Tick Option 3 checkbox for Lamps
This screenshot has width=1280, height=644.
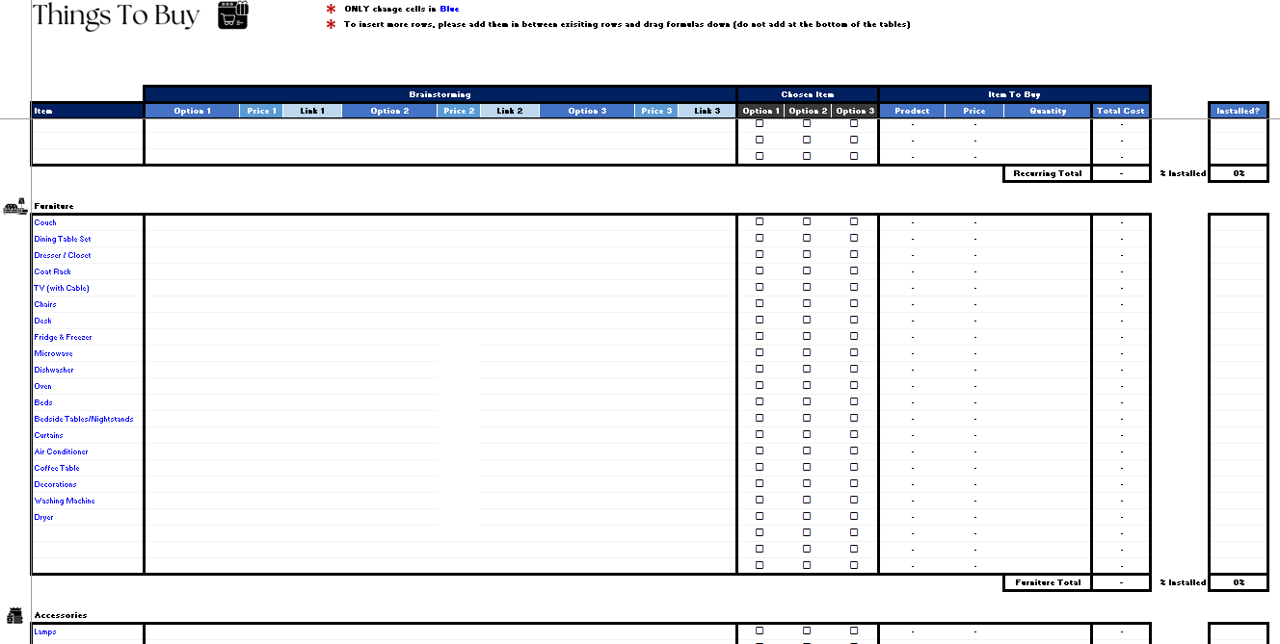coord(854,631)
